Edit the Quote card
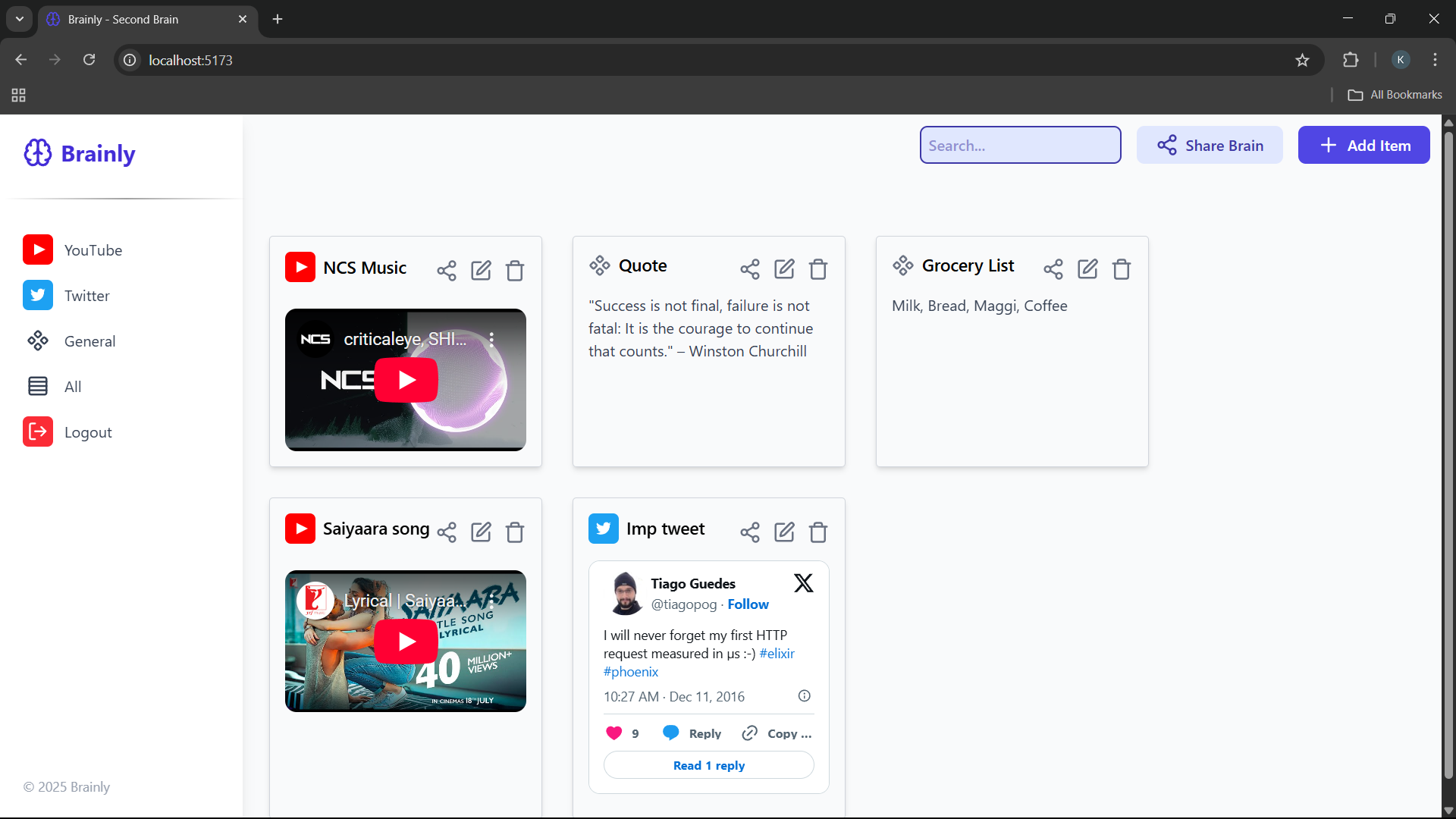1456x819 pixels. point(784,268)
